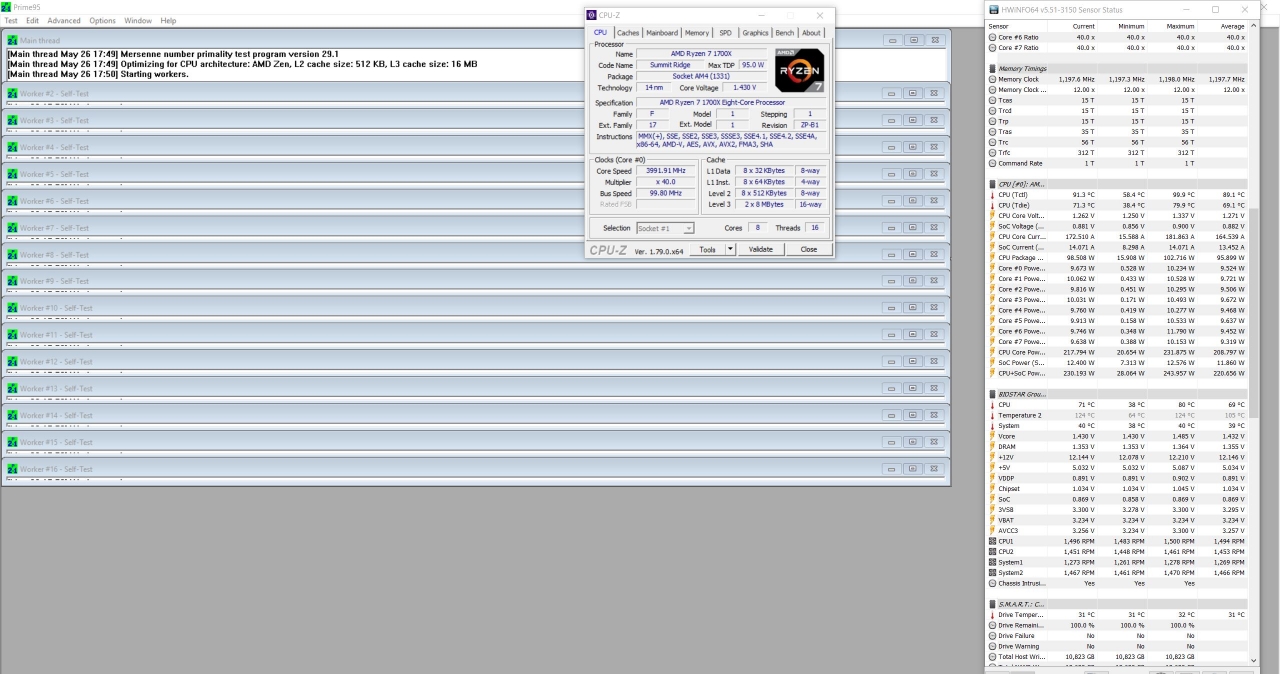Screen dimensions: 1280x674
Task: Select the BIOSTAR sensor group header
Action: (x=1020, y=394)
